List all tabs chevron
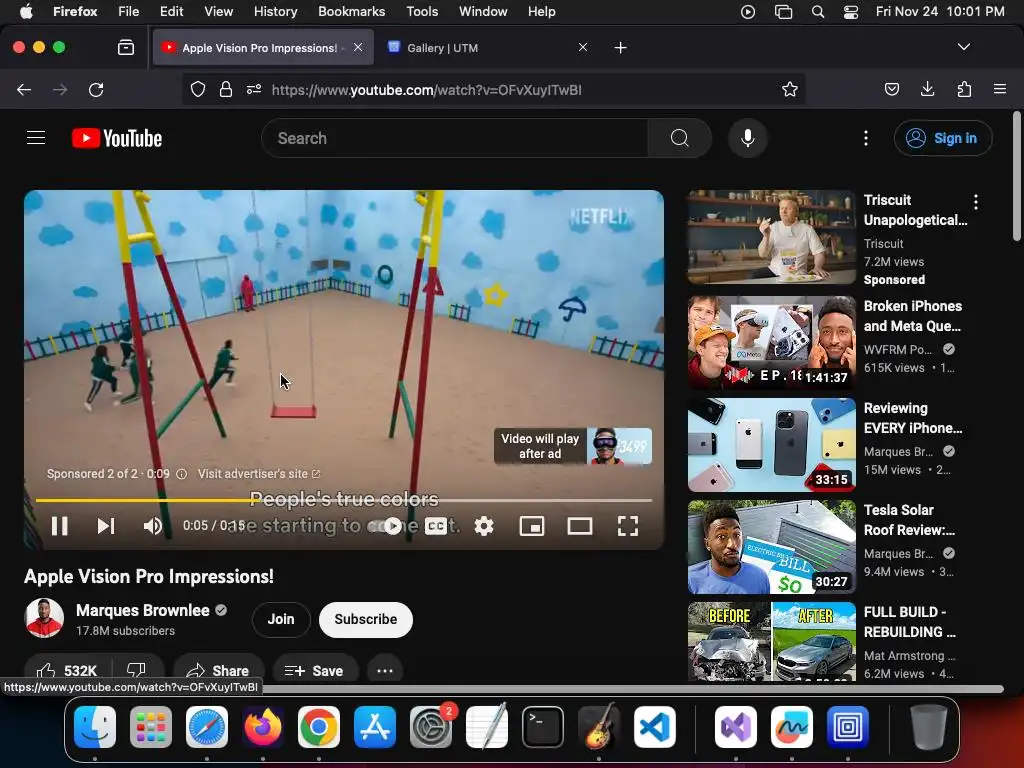Image resolution: width=1024 pixels, height=768 pixels. (x=963, y=47)
